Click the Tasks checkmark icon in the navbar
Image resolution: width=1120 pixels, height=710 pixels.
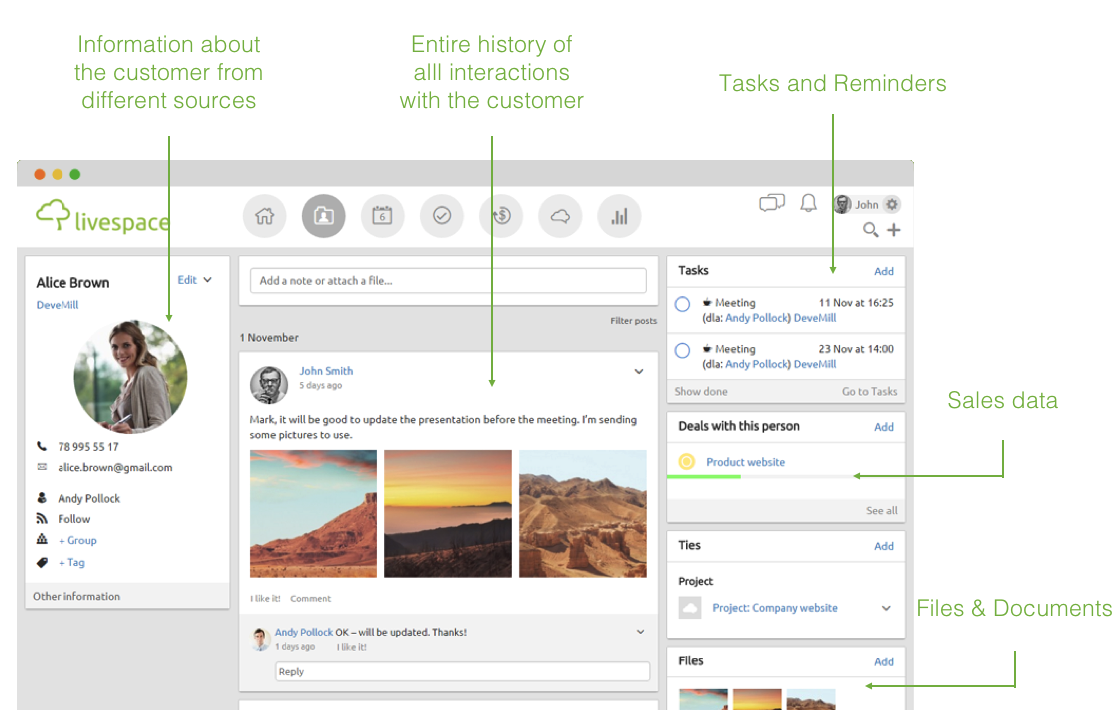point(441,216)
